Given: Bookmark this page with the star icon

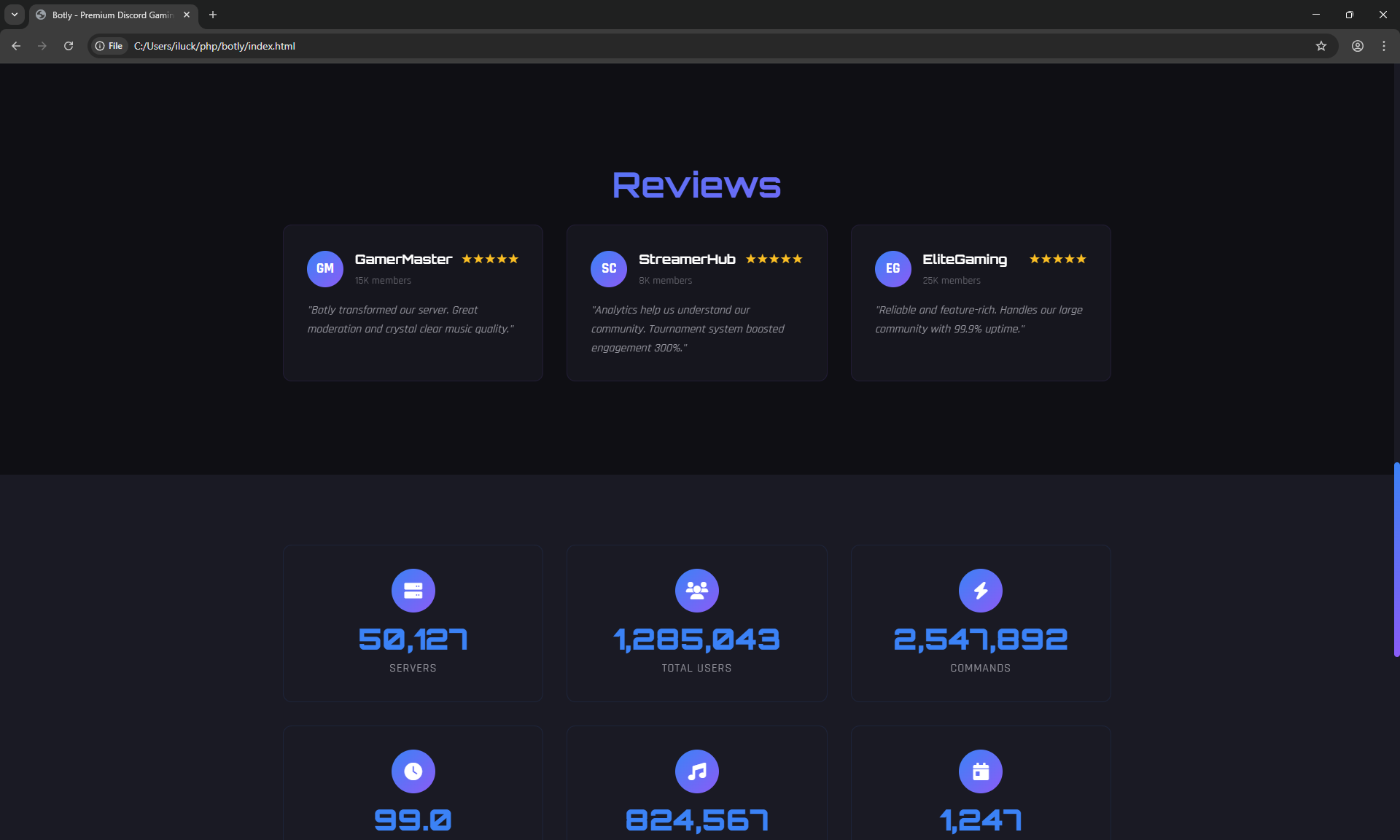Looking at the screenshot, I should [x=1321, y=46].
